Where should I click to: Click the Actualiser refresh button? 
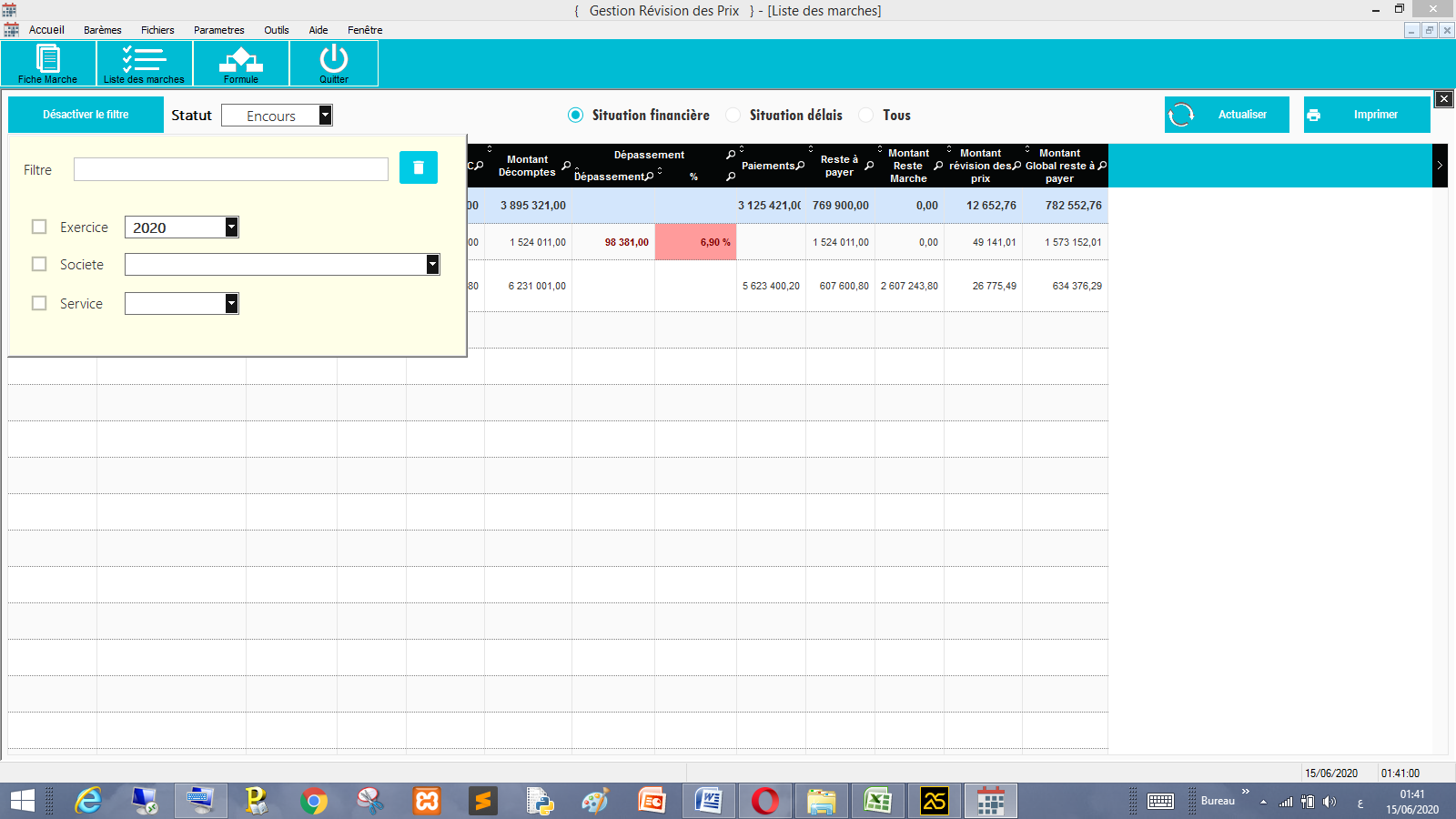(x=1226, y=115)
